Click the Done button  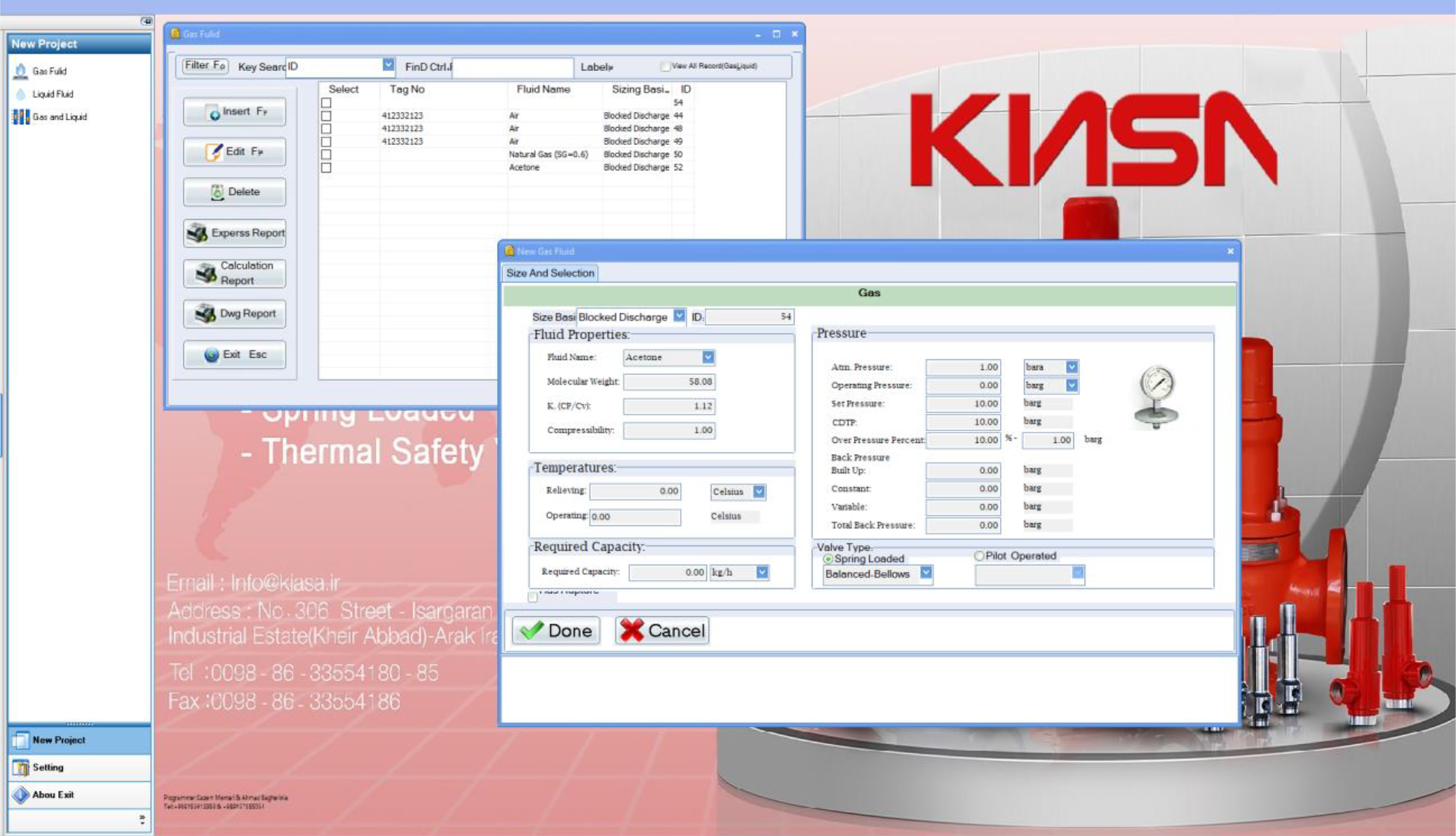click(x=556, y=631)
